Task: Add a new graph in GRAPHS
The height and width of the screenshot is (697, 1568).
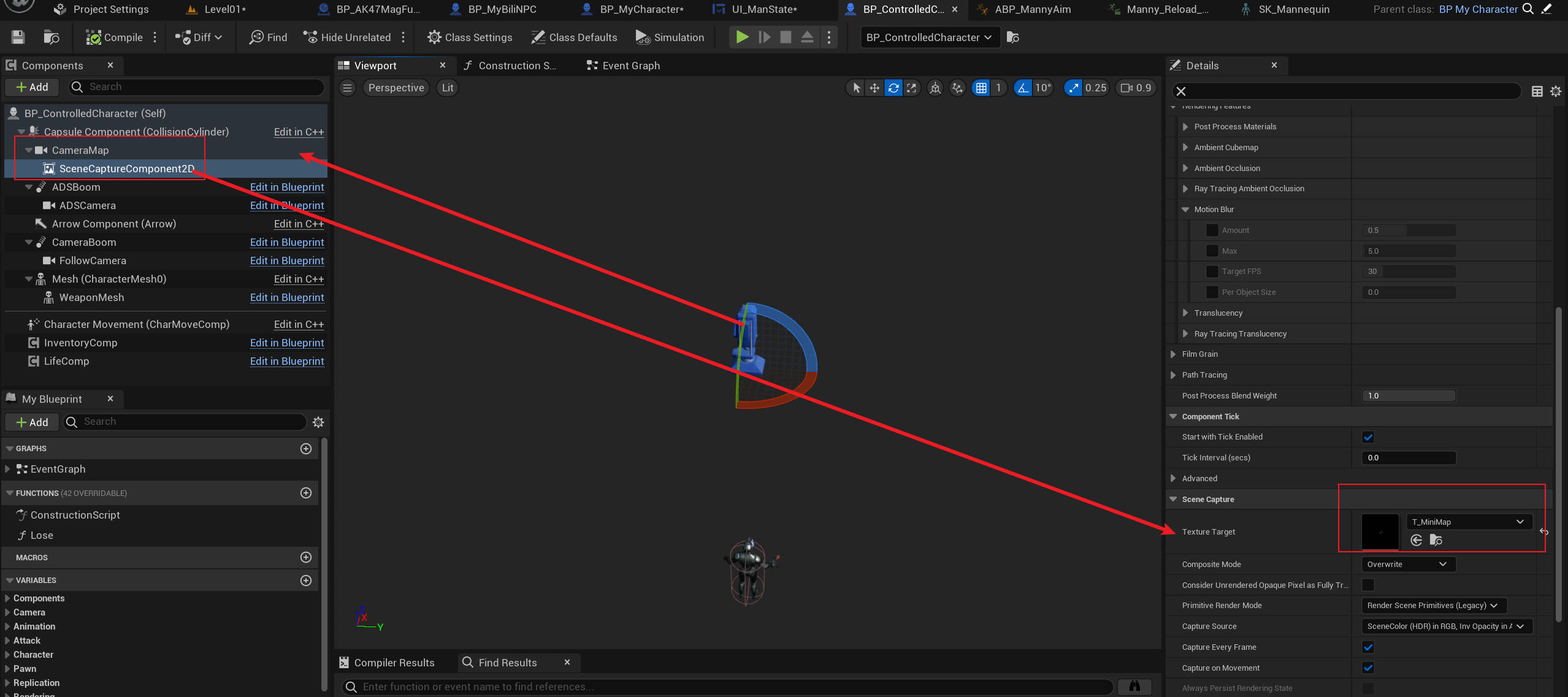Action: tap(306, 449)
